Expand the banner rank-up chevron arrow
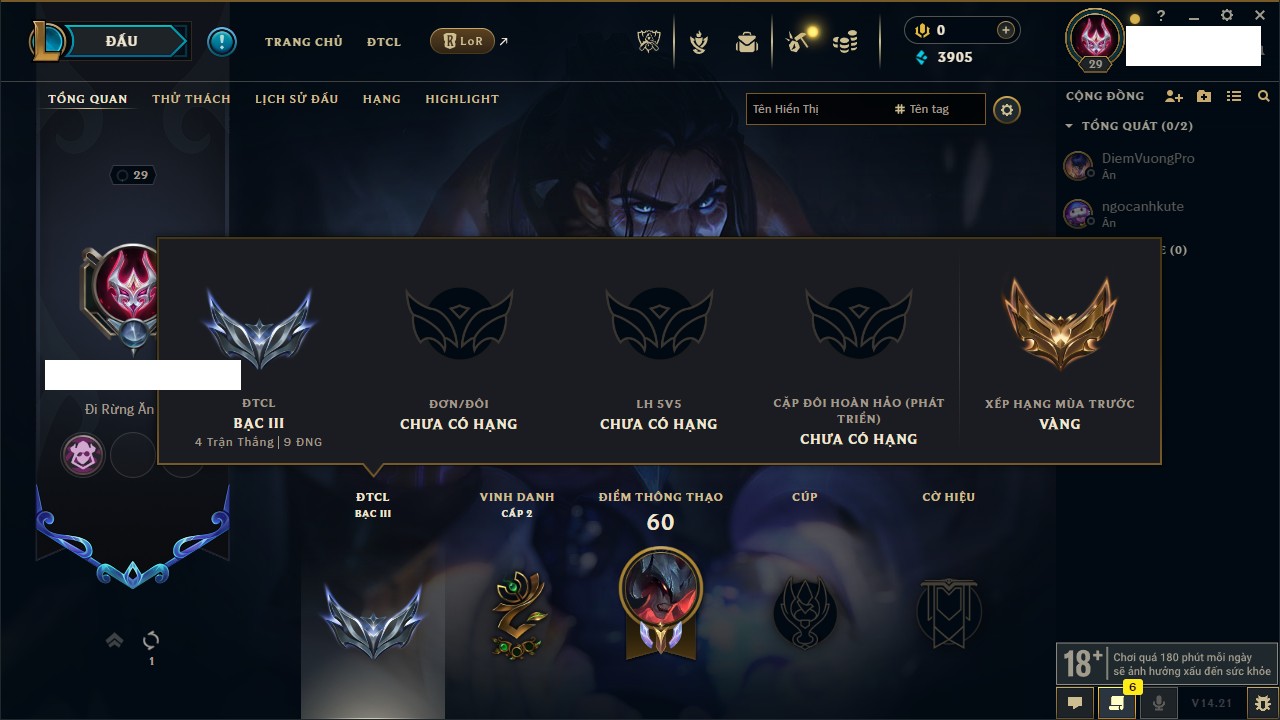Image resolution: width=1280 pixels, height=720 pixels. [115, 640]
